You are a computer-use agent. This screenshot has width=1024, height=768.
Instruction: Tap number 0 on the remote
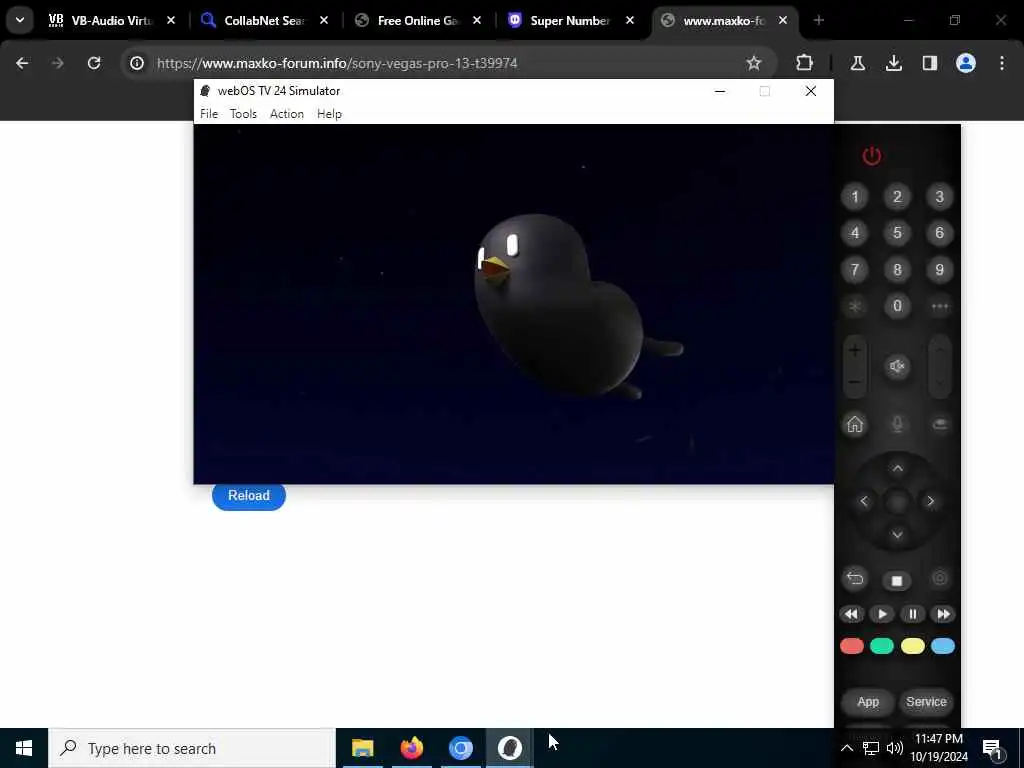tap(897, 306)
